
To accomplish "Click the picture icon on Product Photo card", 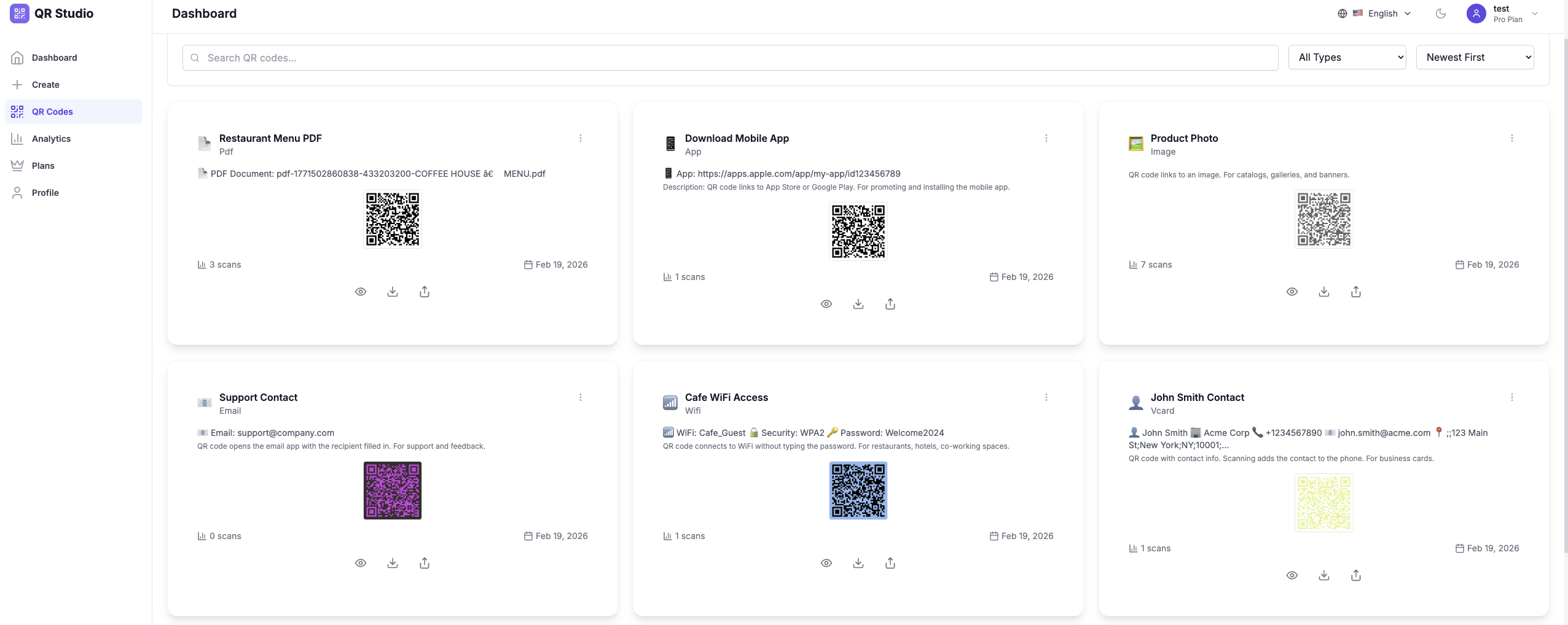I will (x=1136, y=144).
